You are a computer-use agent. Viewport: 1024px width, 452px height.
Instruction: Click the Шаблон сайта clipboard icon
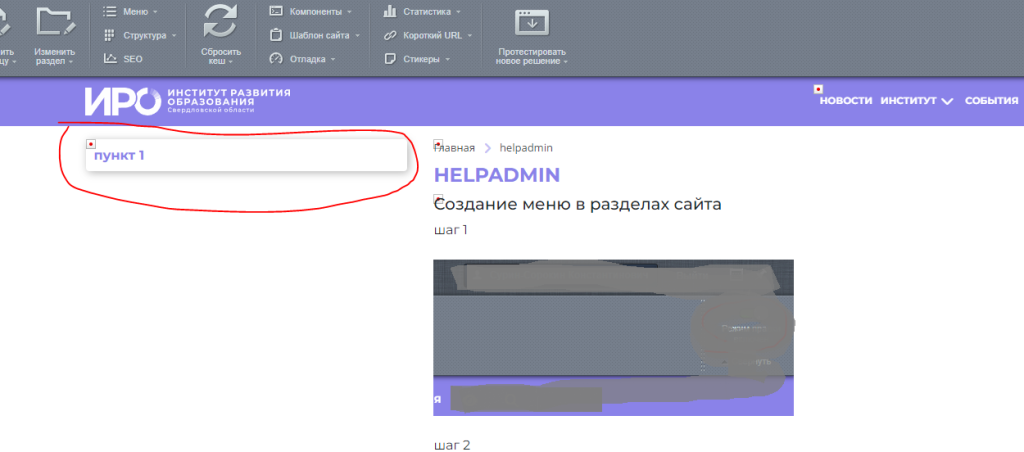click(x=276, y=35)
